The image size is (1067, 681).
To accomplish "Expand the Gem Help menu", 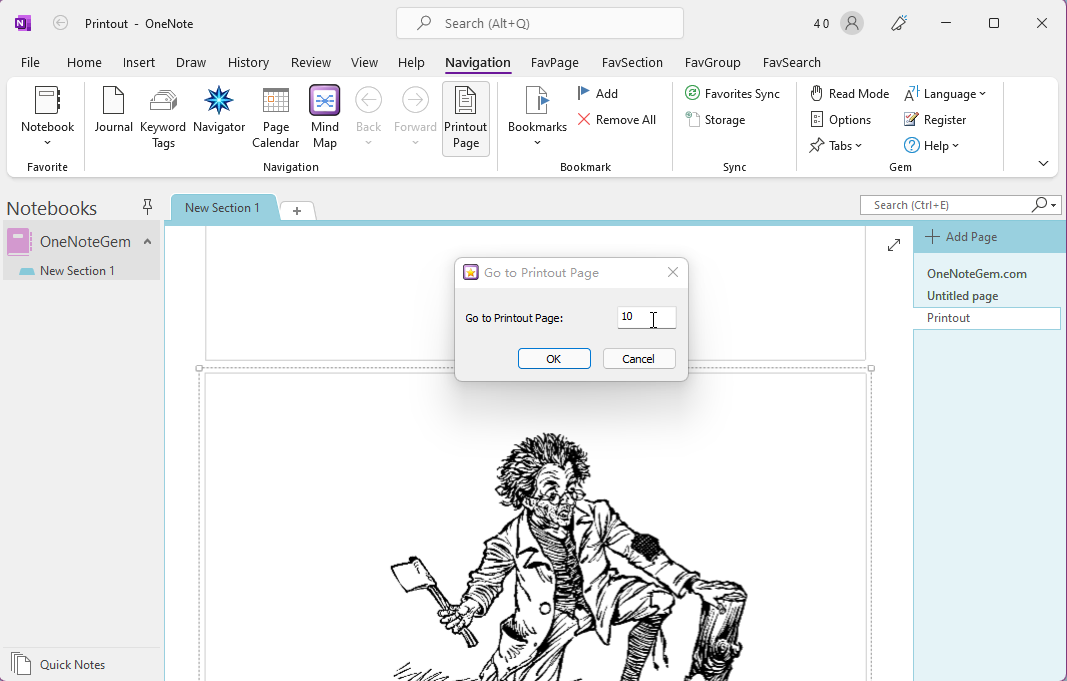I will click(931, 146).
